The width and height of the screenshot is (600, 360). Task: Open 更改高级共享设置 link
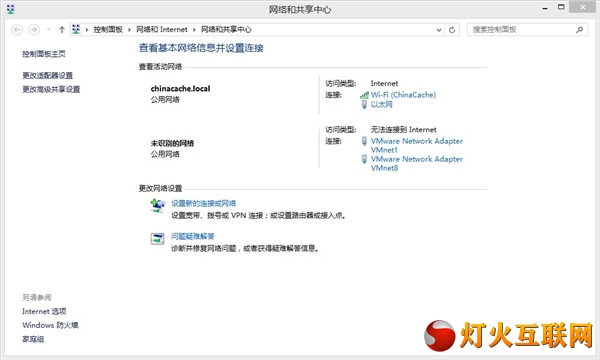coord(51,89)
